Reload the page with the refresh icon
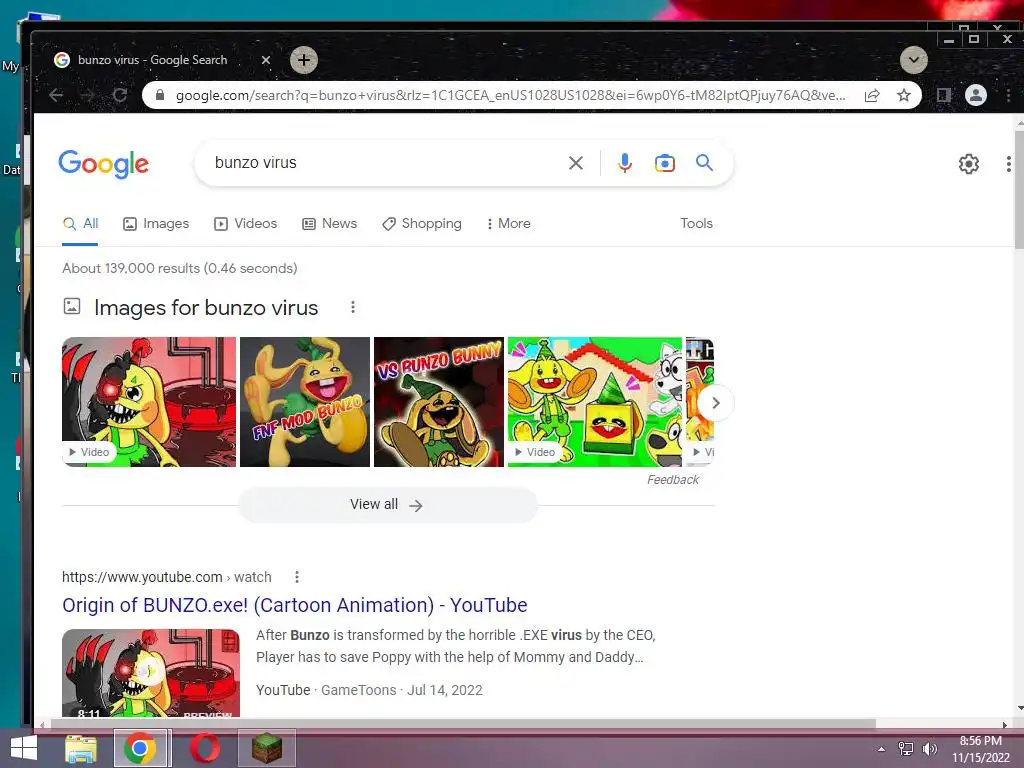The height and width of the screenshot is (768, 1024). 120,95
